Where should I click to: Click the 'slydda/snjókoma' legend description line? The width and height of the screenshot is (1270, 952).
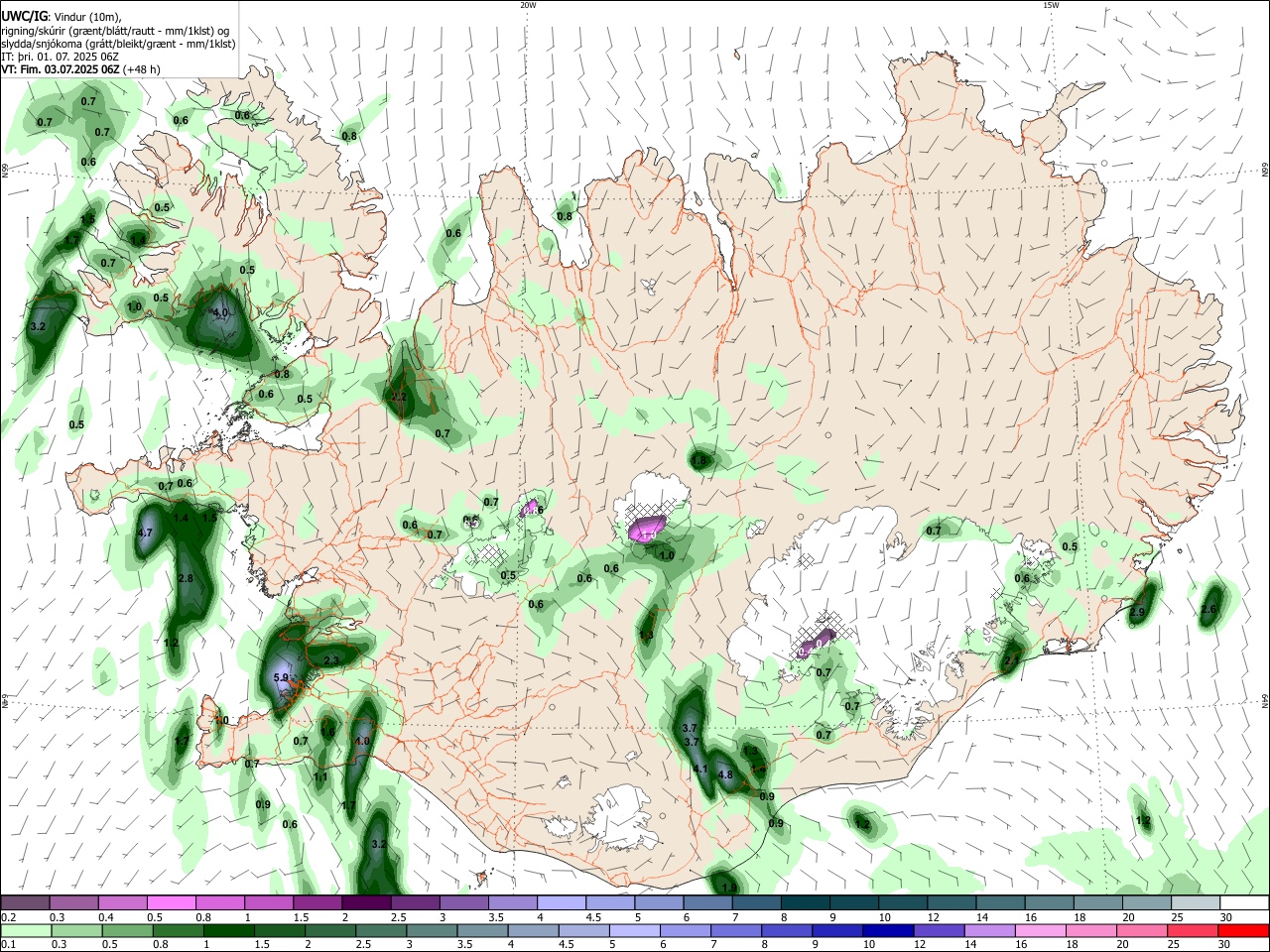[x=118, y=44]
